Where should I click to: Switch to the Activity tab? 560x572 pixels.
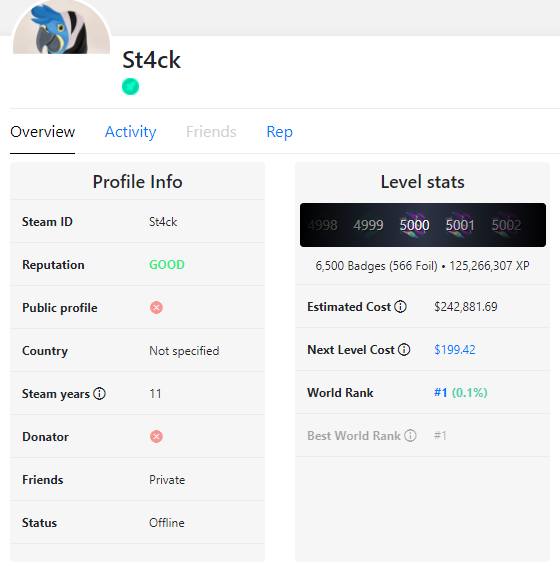130,132
